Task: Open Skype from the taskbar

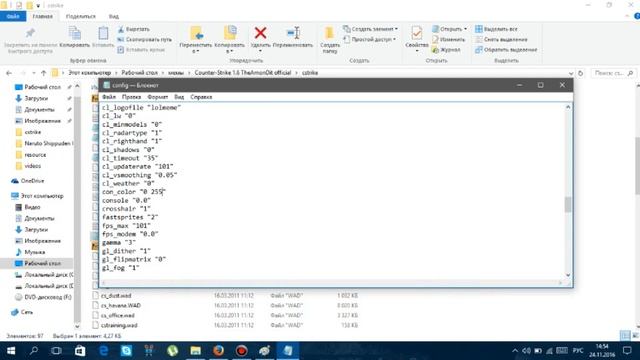Action: 126,351
